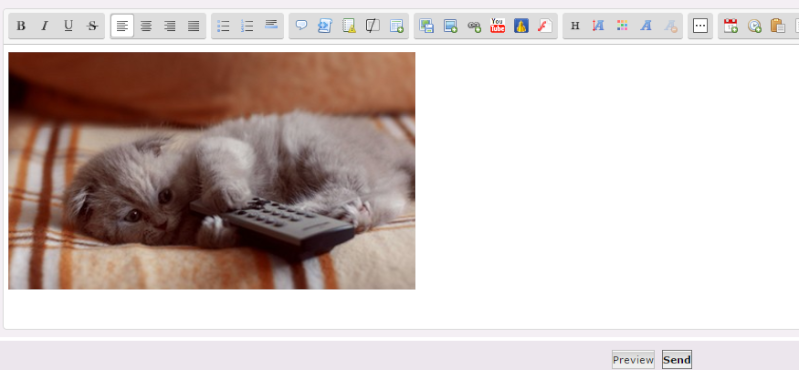Insert a hyperlink with chain icon

(474, 26)
